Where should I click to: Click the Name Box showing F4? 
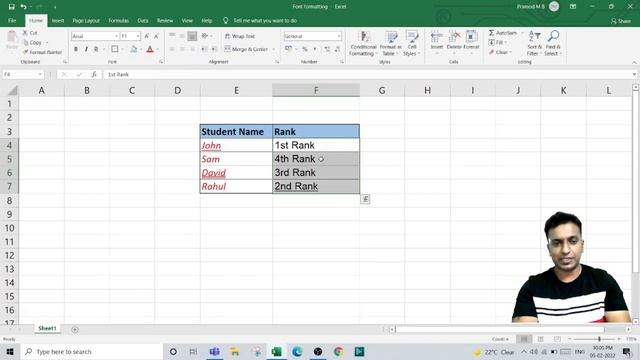[x=23, y=74]
